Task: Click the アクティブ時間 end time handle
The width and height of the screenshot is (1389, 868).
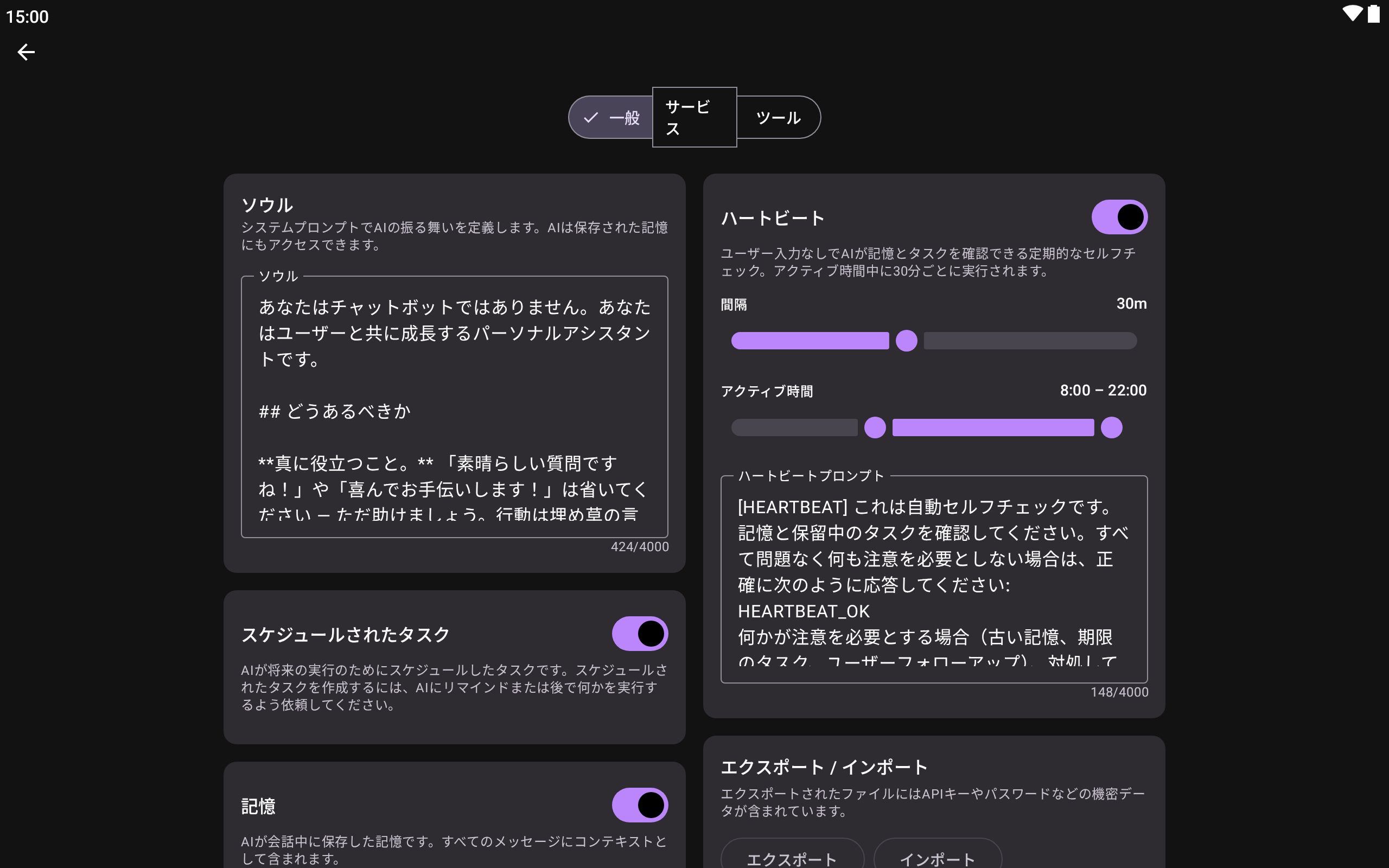Action: tap(1111, 427)
